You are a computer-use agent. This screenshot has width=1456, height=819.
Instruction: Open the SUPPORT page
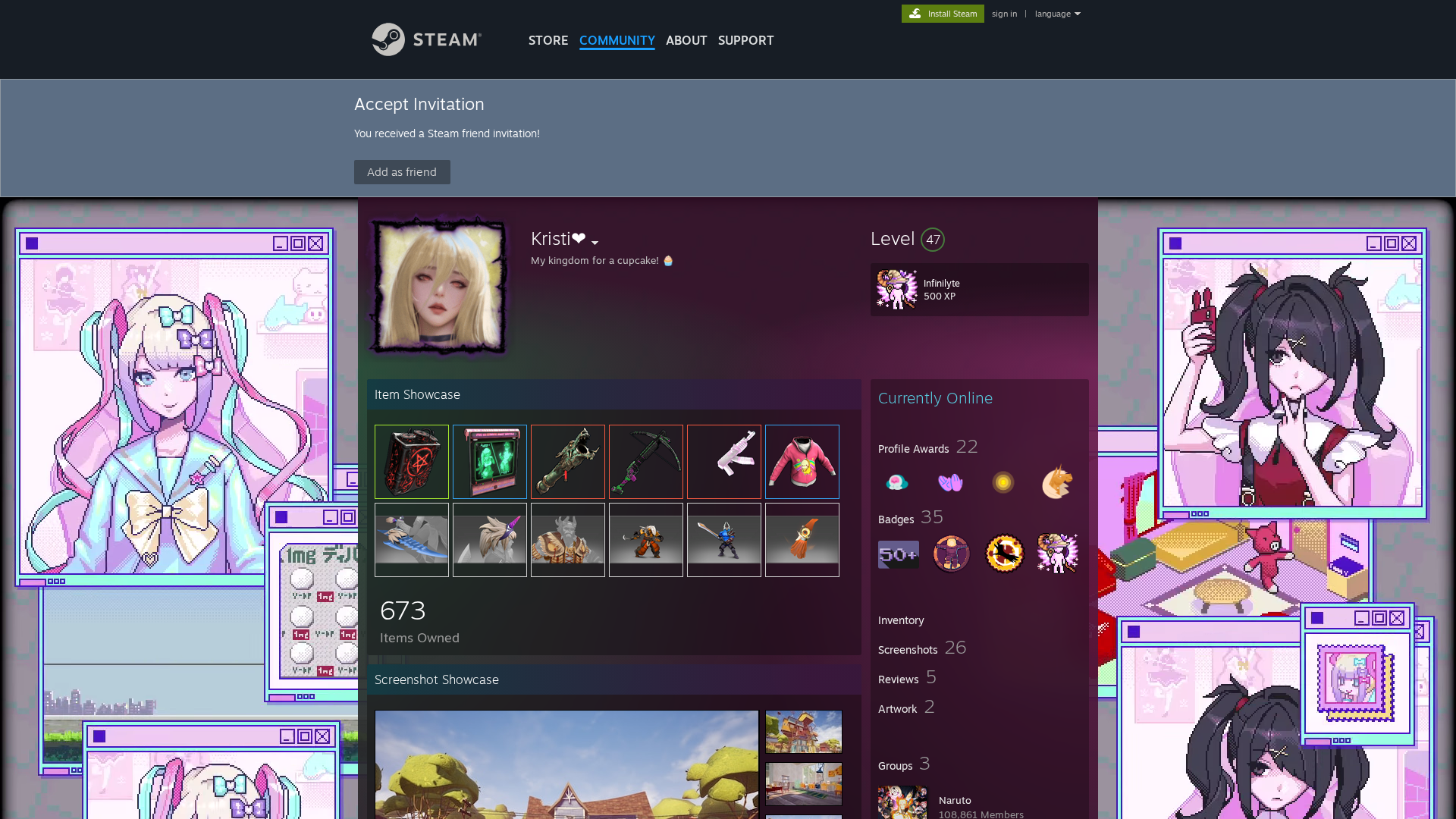coord(745,40)
